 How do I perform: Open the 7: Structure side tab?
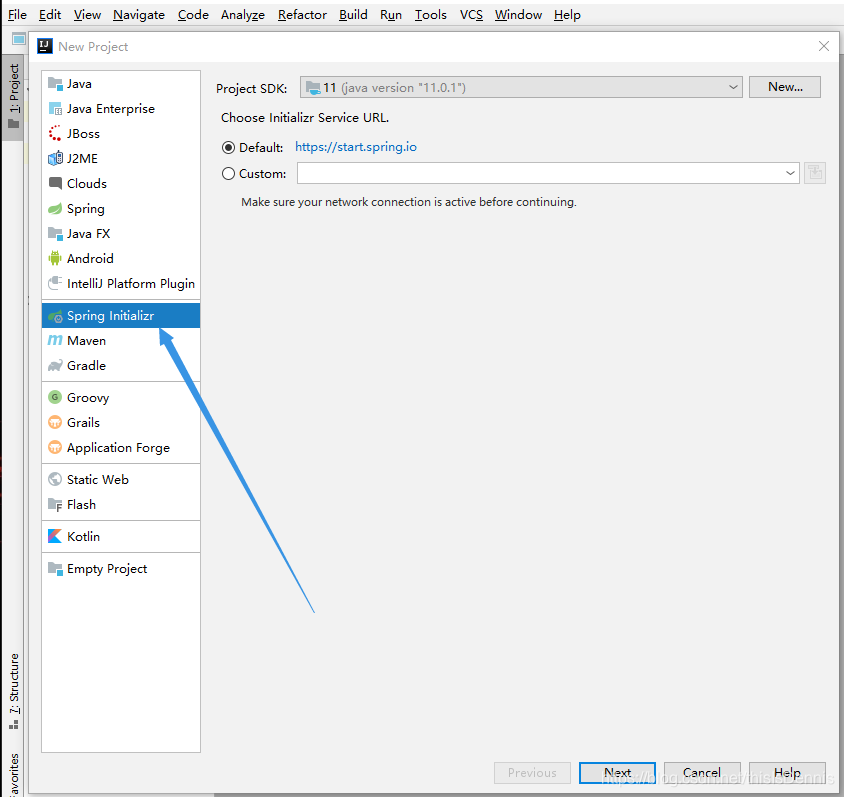[13, 692]
